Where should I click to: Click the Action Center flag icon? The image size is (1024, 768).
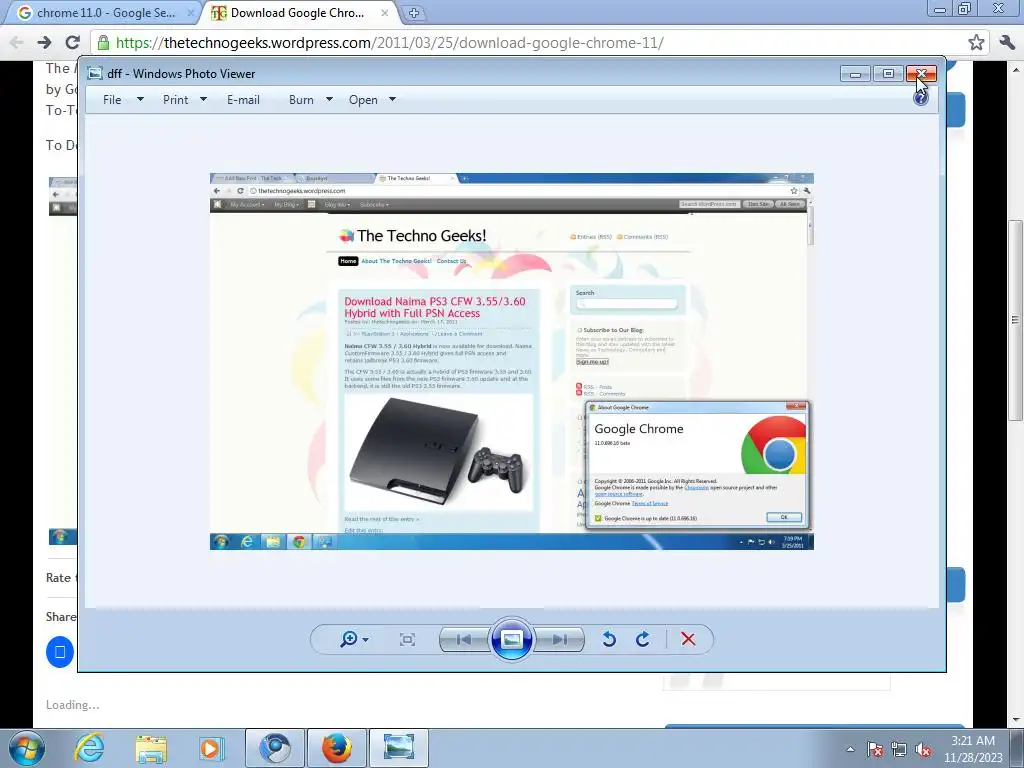pos(875,749)
